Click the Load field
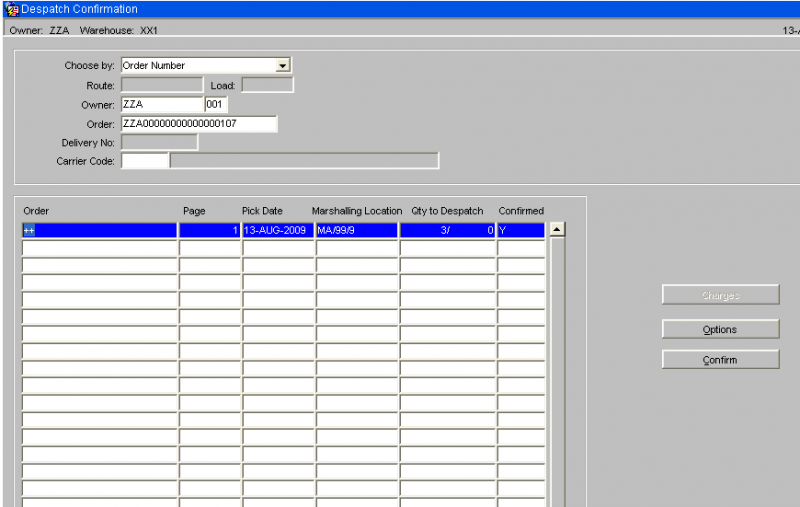The image size is (800, 507). pos(267,85)
